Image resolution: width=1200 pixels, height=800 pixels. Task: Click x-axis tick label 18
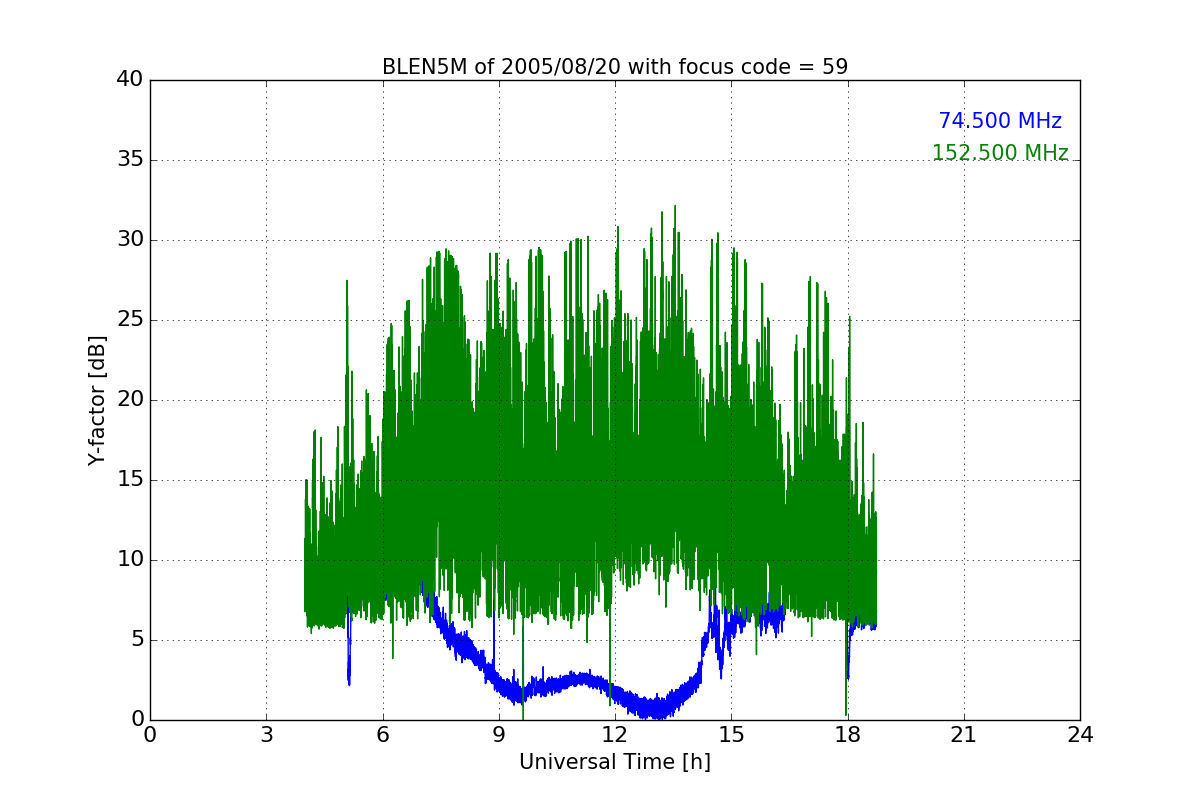click(847, 734)
